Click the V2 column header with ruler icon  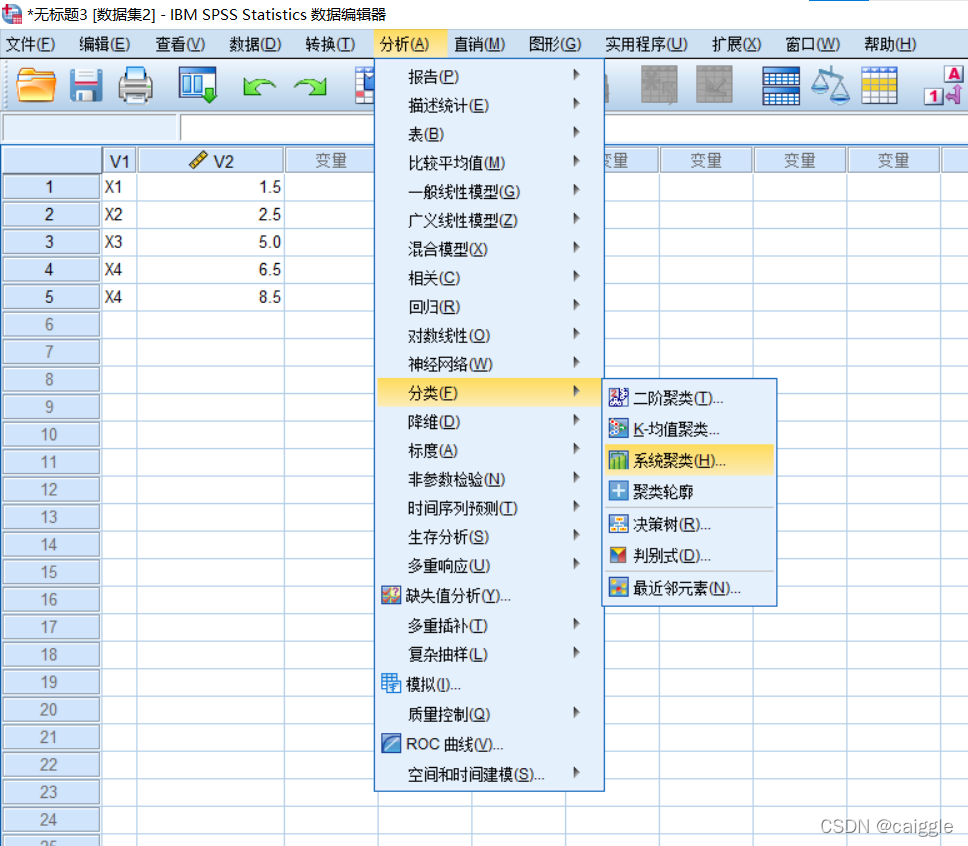pos(211,161)
